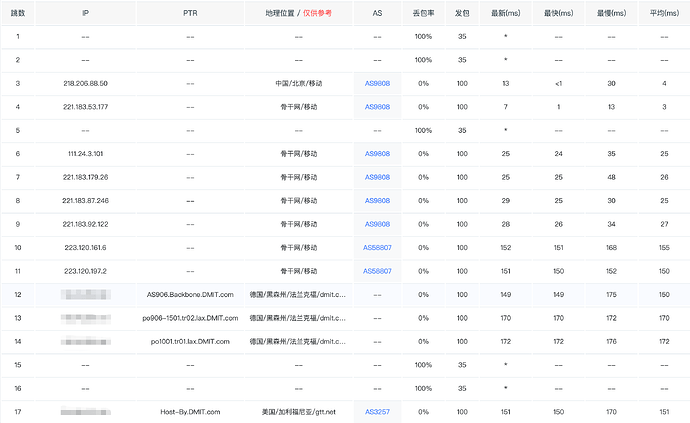Click blurred IP cell in hop 12

click(x=85, y=294)
